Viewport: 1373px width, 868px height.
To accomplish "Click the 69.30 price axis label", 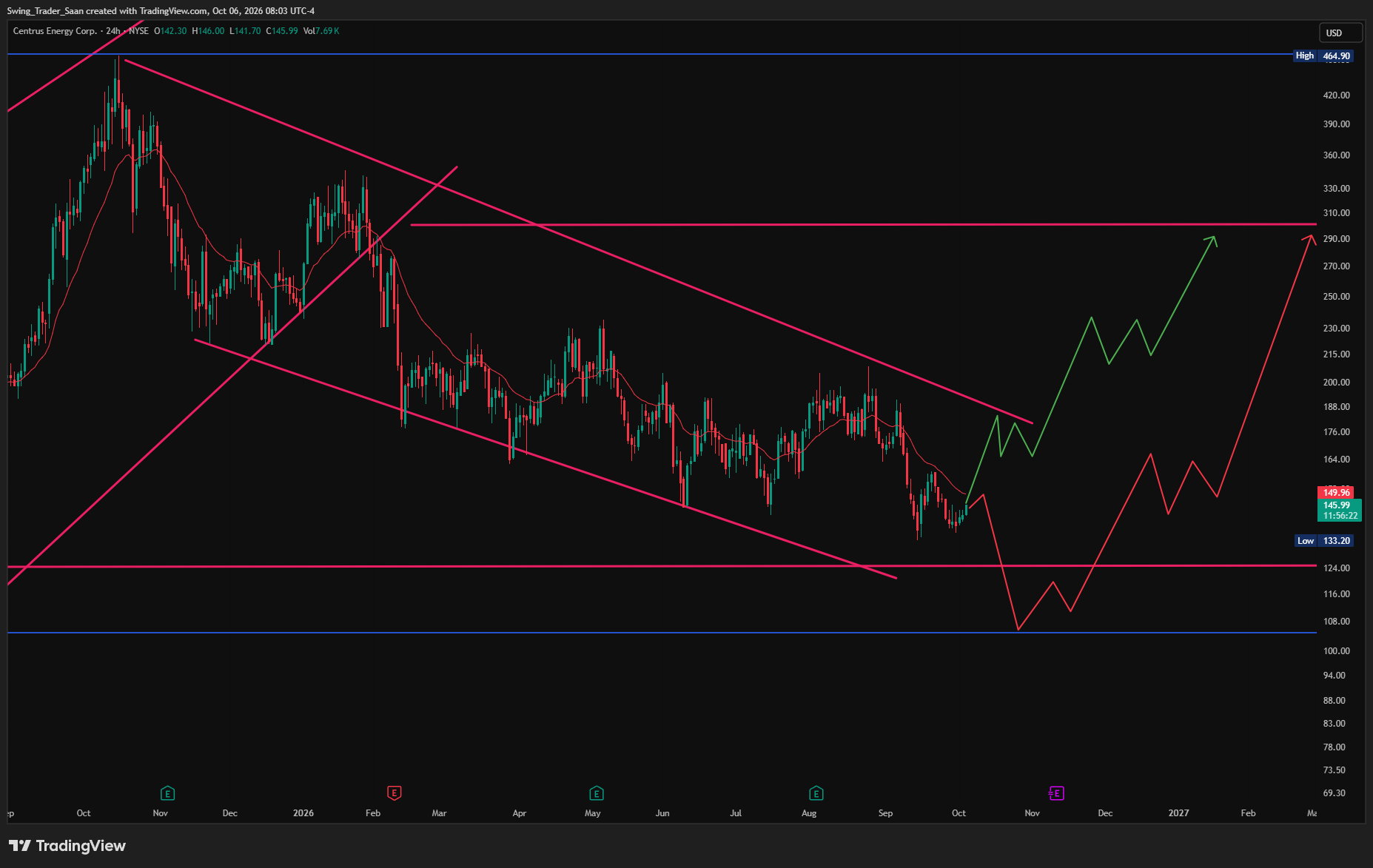I will pyautogui.click(x=1334, y=793).
